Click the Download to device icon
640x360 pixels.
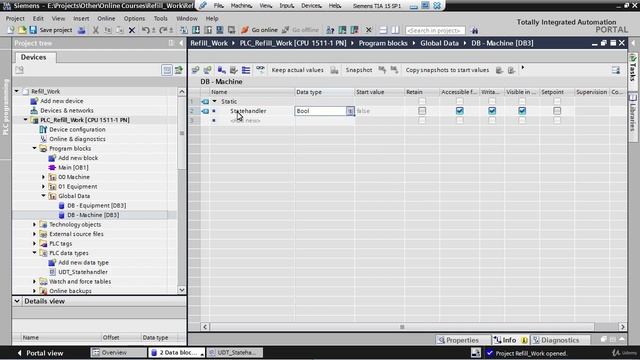(196, 30)
